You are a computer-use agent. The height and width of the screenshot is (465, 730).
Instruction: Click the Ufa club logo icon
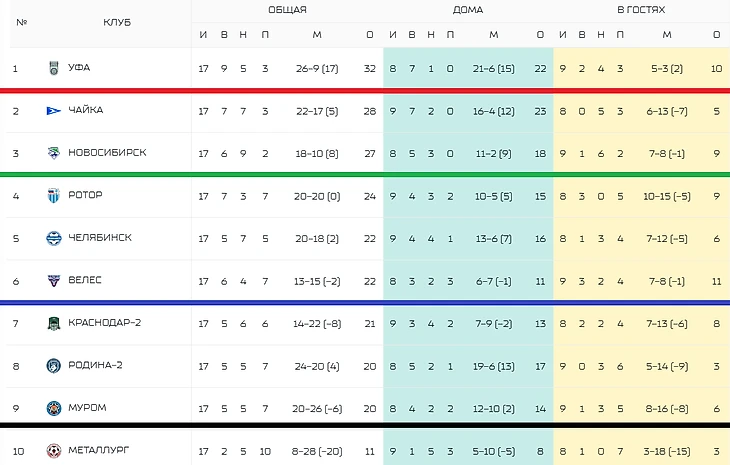point(54,69)
